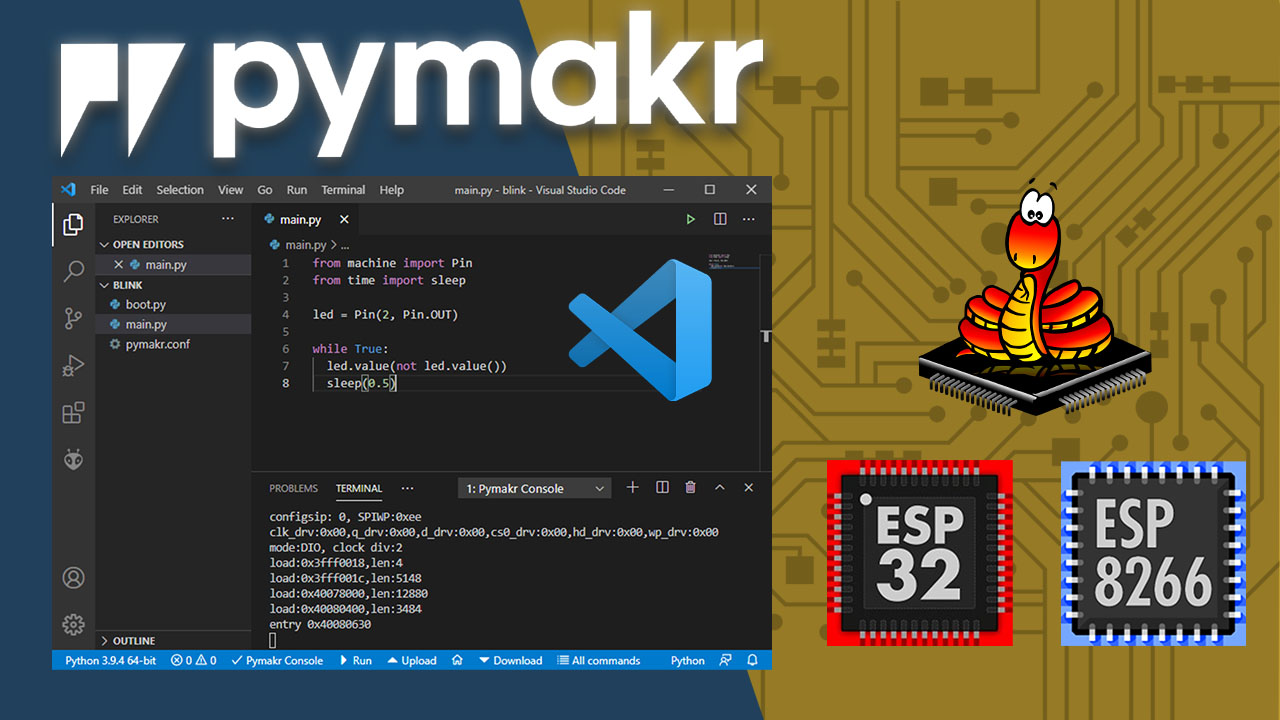
Task: Run the Python file from editor toolbar
Action: [x=690, y=219]
